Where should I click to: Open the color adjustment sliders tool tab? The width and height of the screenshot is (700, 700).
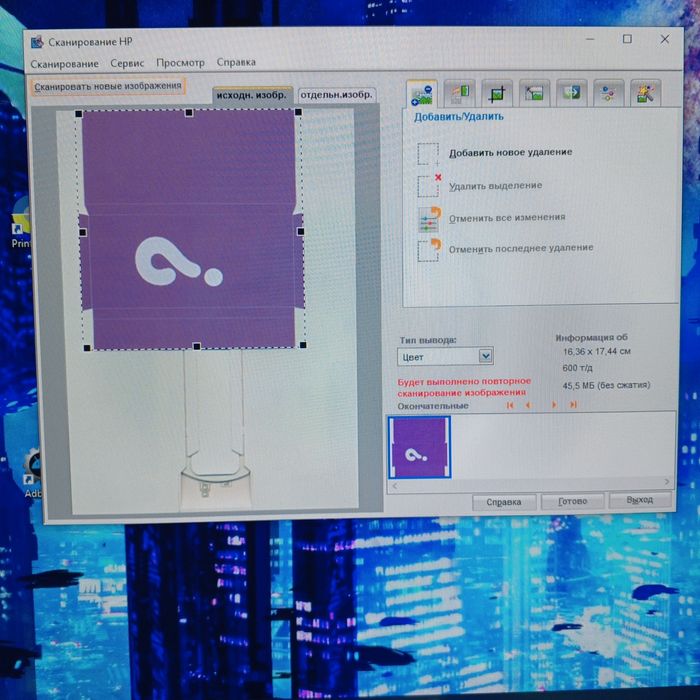click(608, 93)
